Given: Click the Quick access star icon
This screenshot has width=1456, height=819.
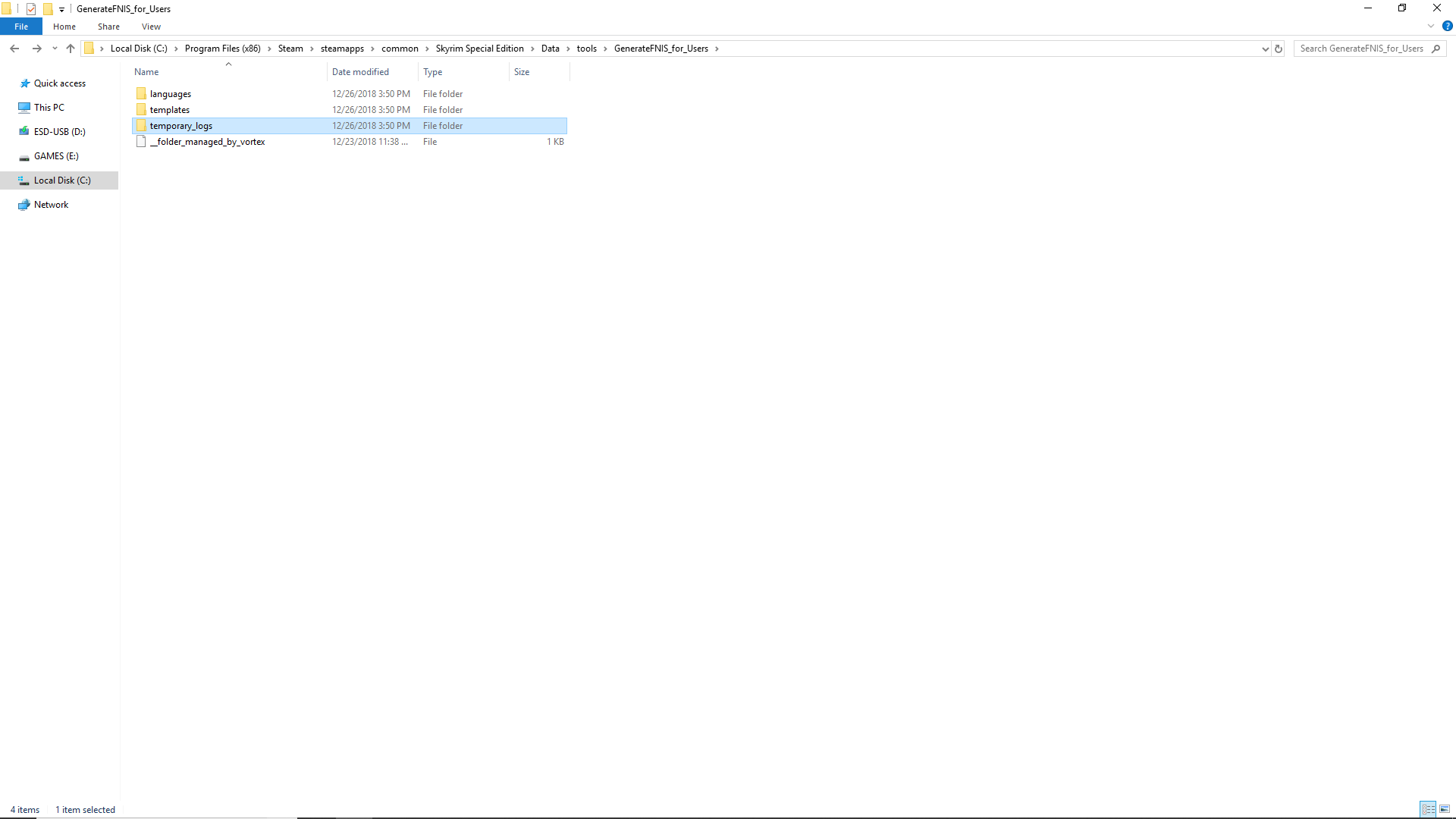Looking at the screenshot, I should (x=25, y=83).
